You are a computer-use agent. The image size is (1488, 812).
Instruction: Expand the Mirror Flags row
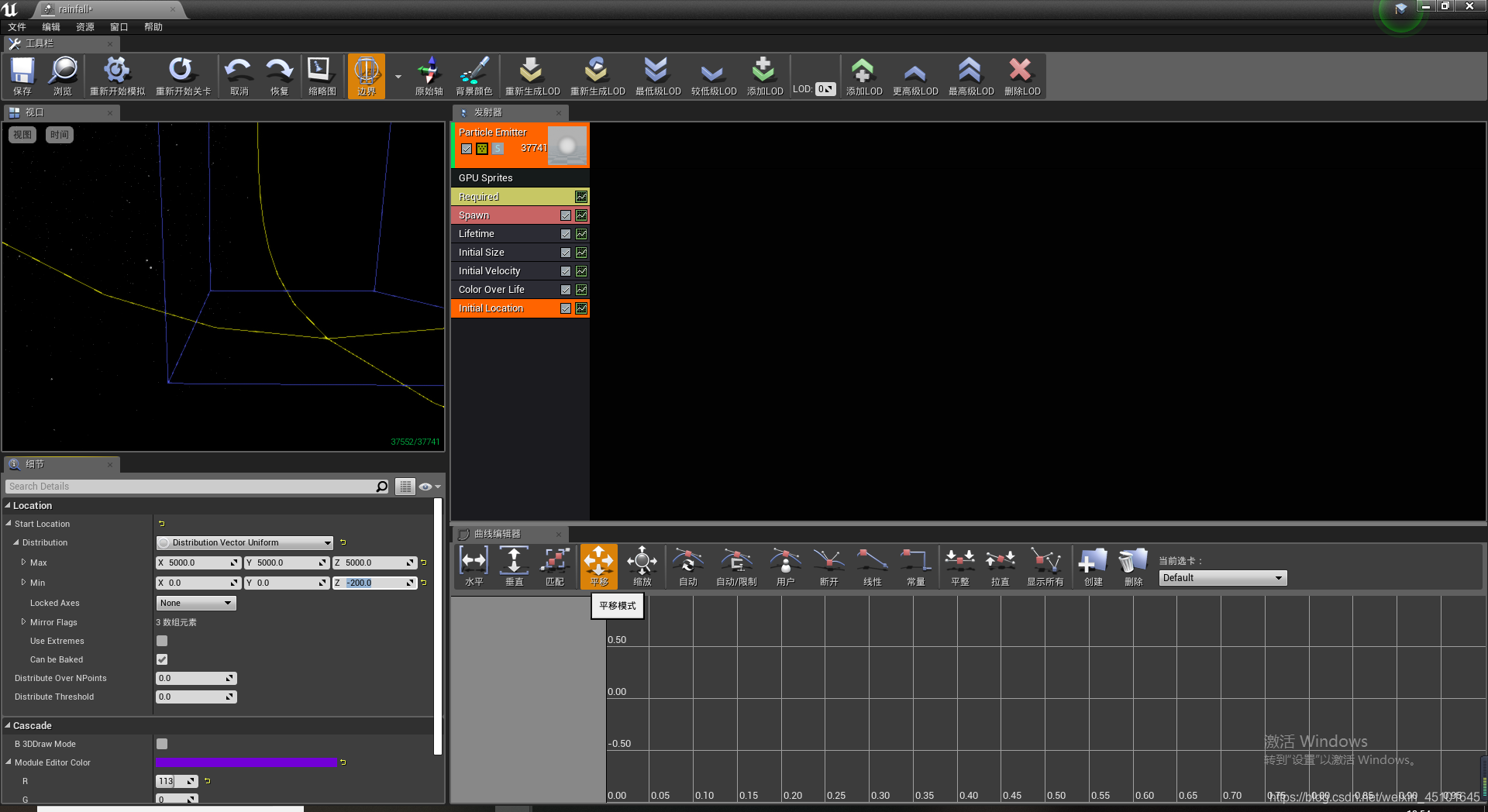(23, 621)
